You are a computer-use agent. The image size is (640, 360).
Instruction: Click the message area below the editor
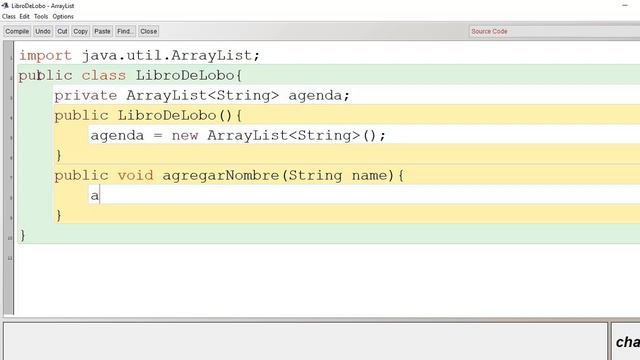click(x=305, y=341)
